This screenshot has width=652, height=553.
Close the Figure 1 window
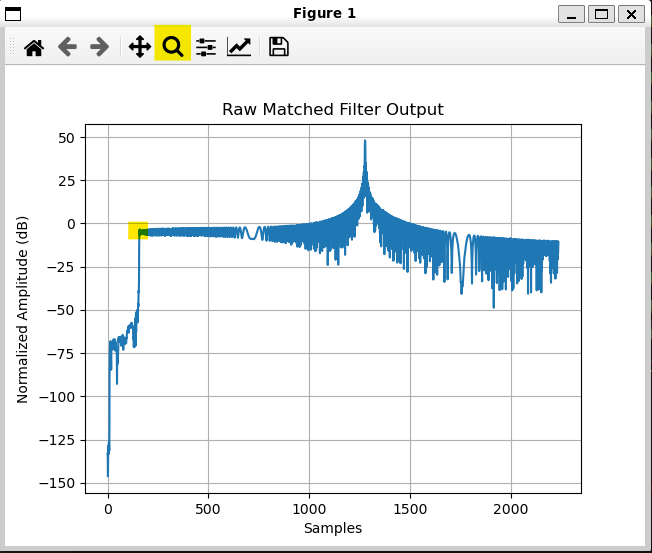(631, 14)
